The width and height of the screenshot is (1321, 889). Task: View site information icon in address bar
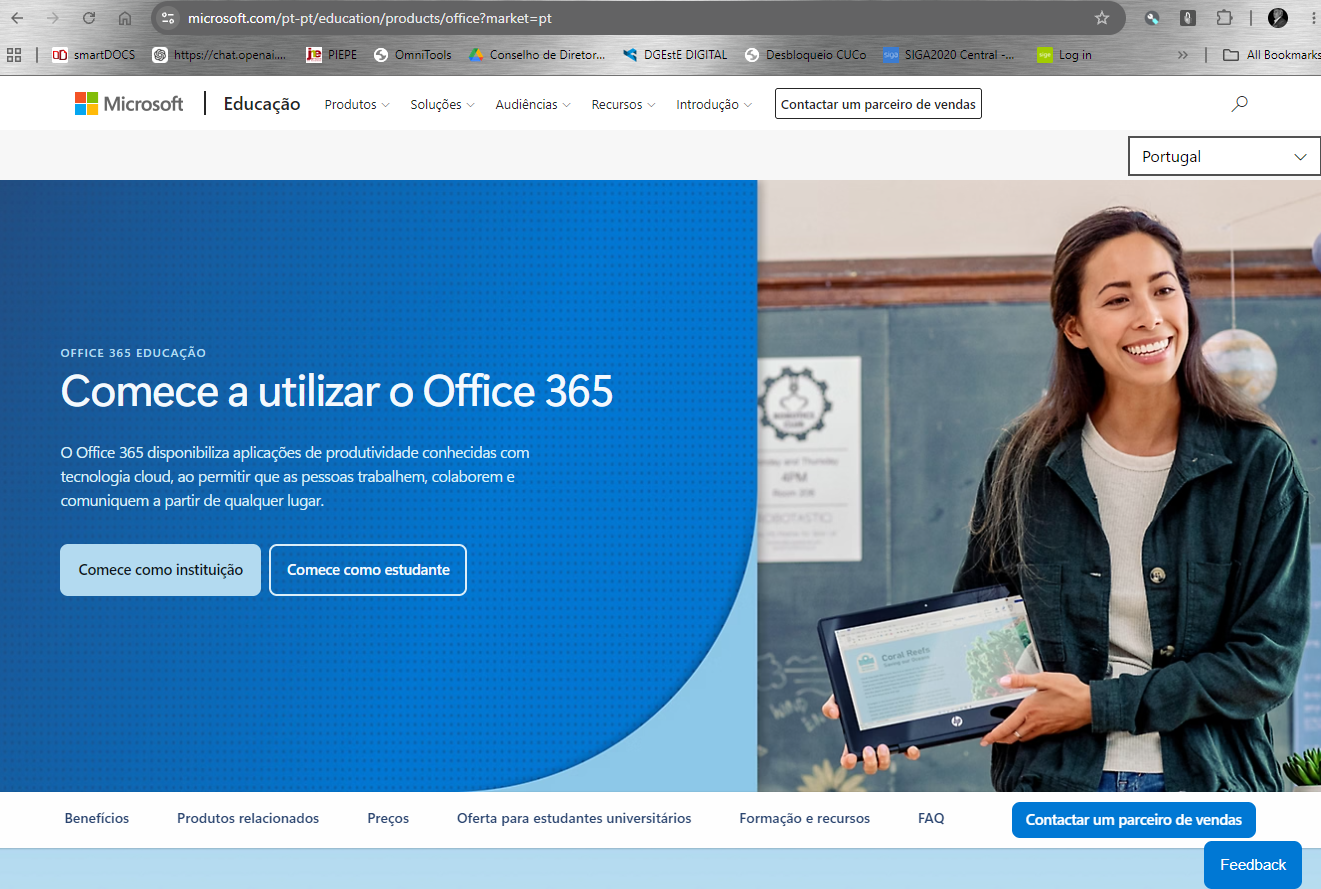(168, 18)
